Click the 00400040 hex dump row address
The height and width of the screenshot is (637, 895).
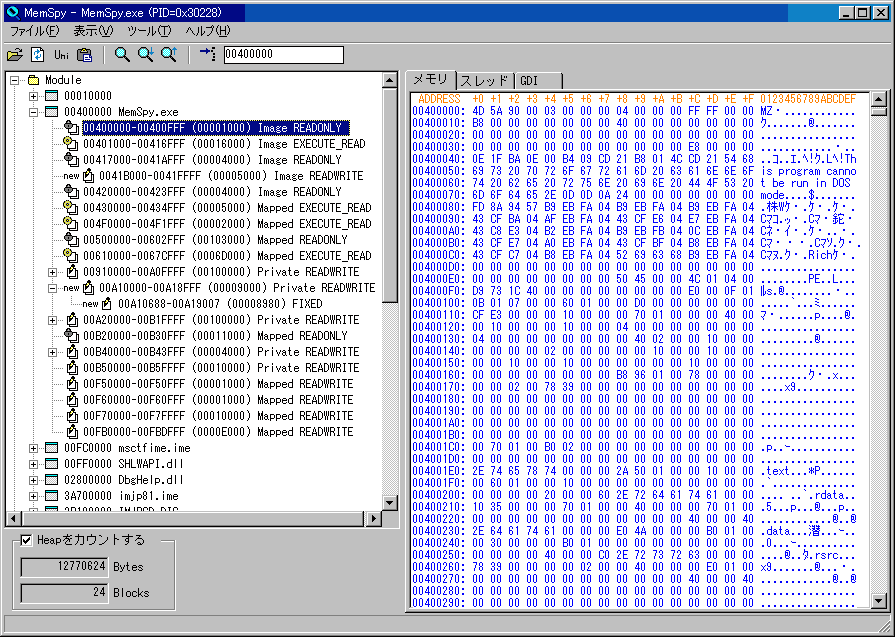438,159
